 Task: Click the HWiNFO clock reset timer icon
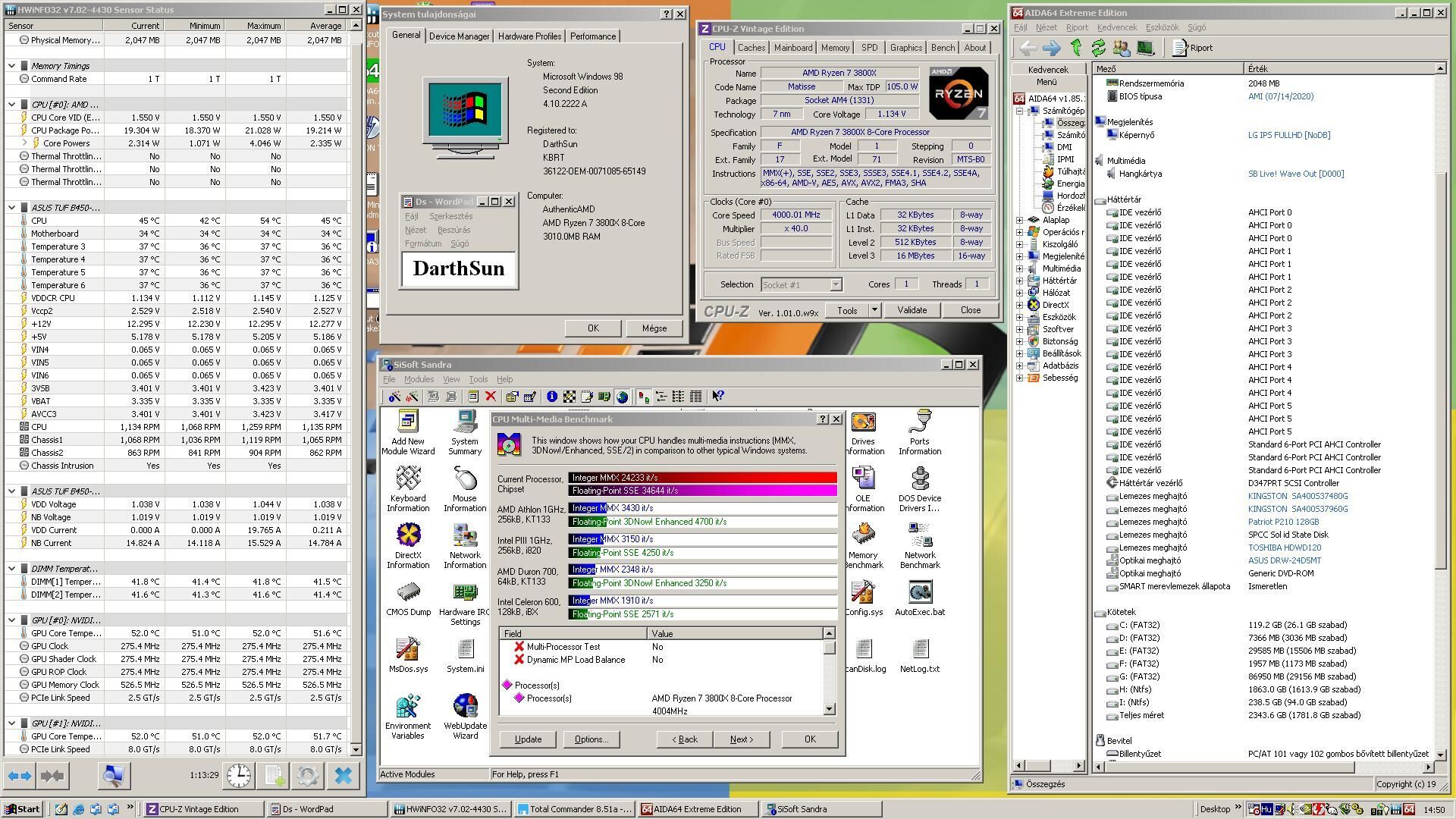click(x=239, y=775)
